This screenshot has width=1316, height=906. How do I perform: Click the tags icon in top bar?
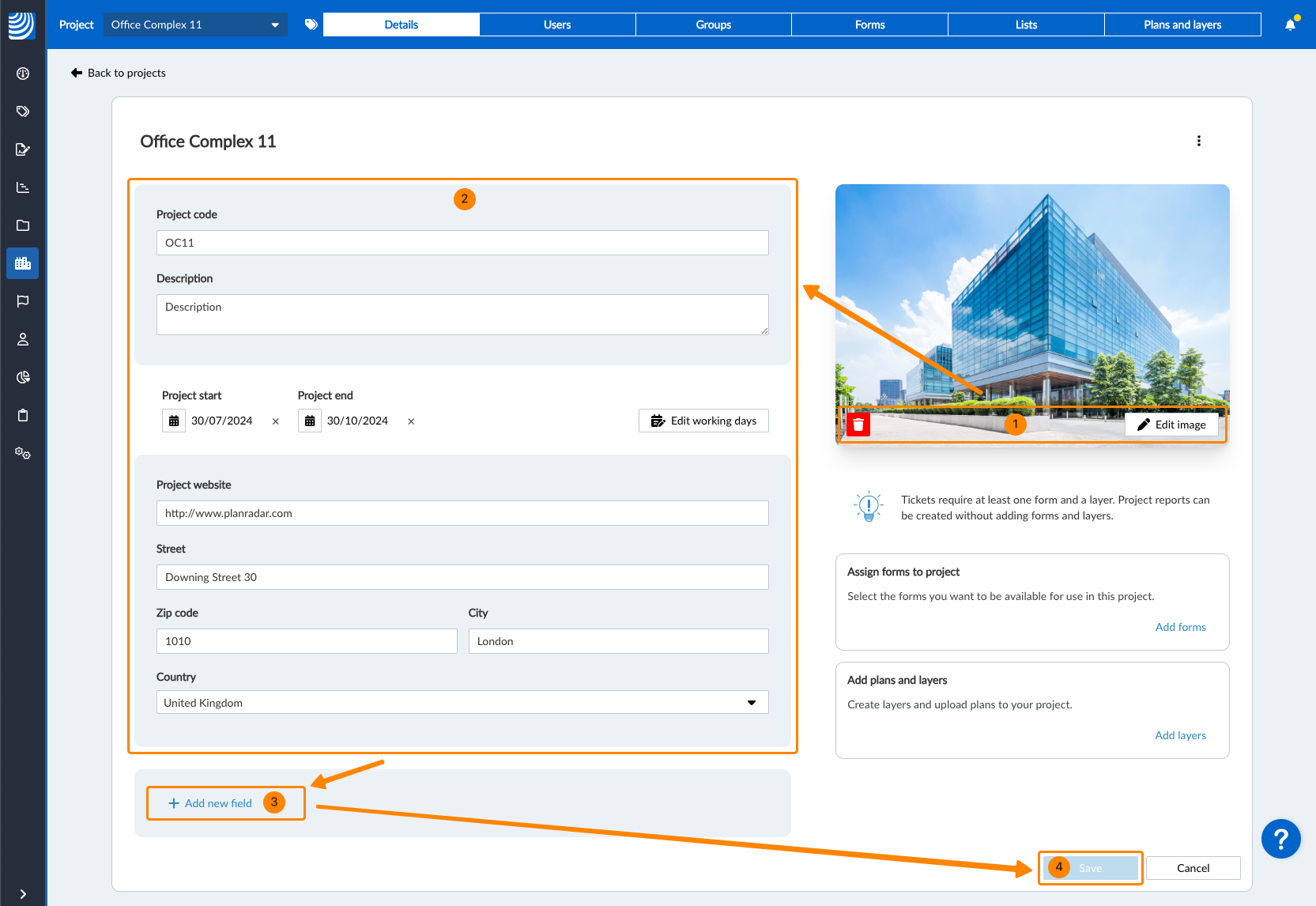[x=311, y=25]
